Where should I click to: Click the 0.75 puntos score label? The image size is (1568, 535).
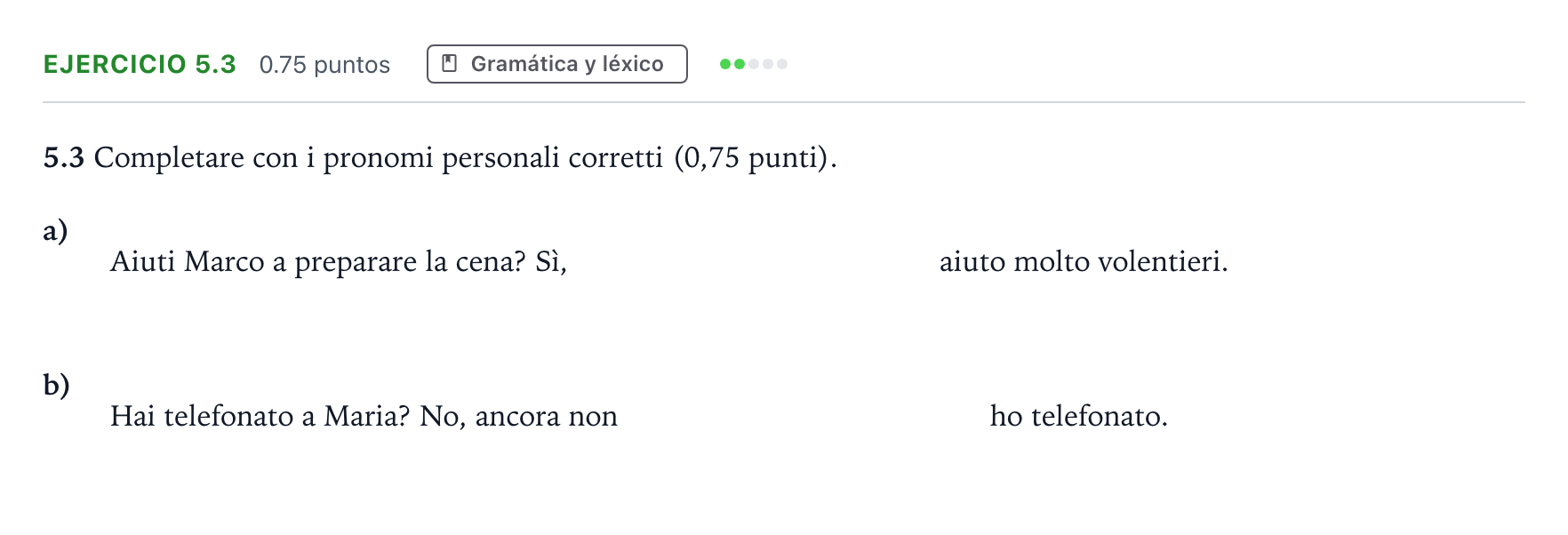[x=324, y=65]
